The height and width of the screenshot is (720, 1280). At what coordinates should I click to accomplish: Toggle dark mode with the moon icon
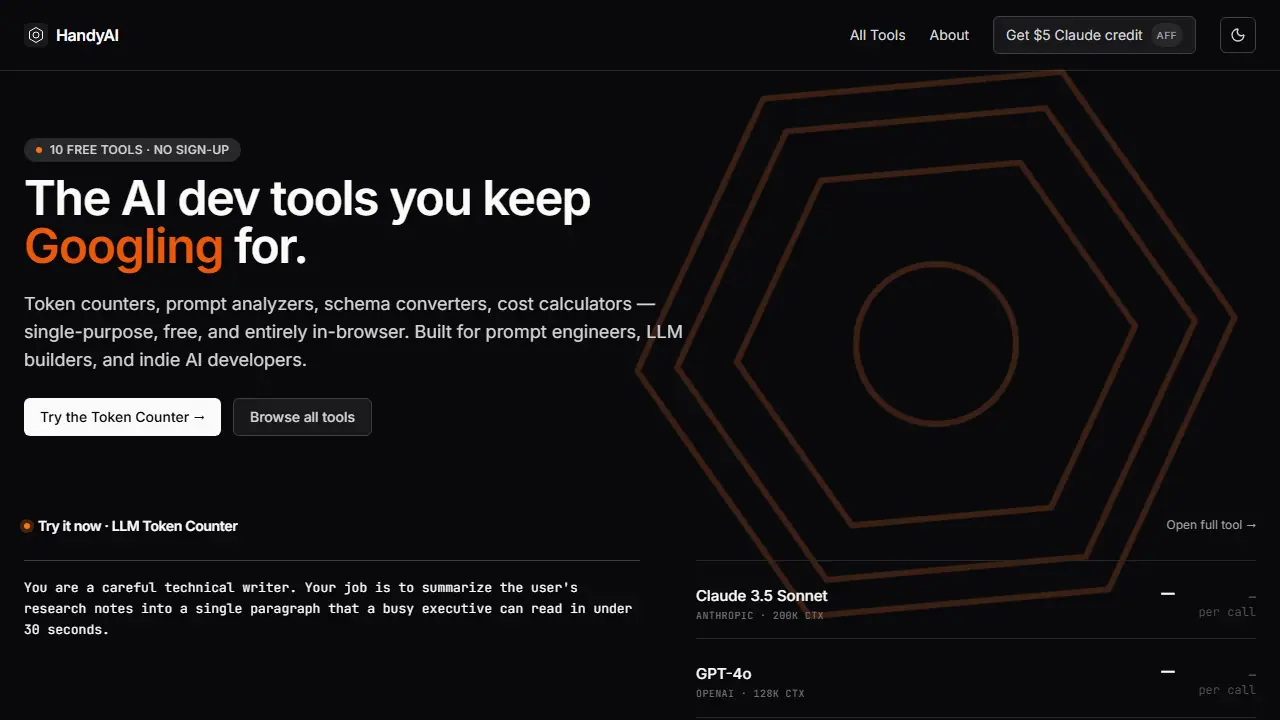coord(1238,35)
